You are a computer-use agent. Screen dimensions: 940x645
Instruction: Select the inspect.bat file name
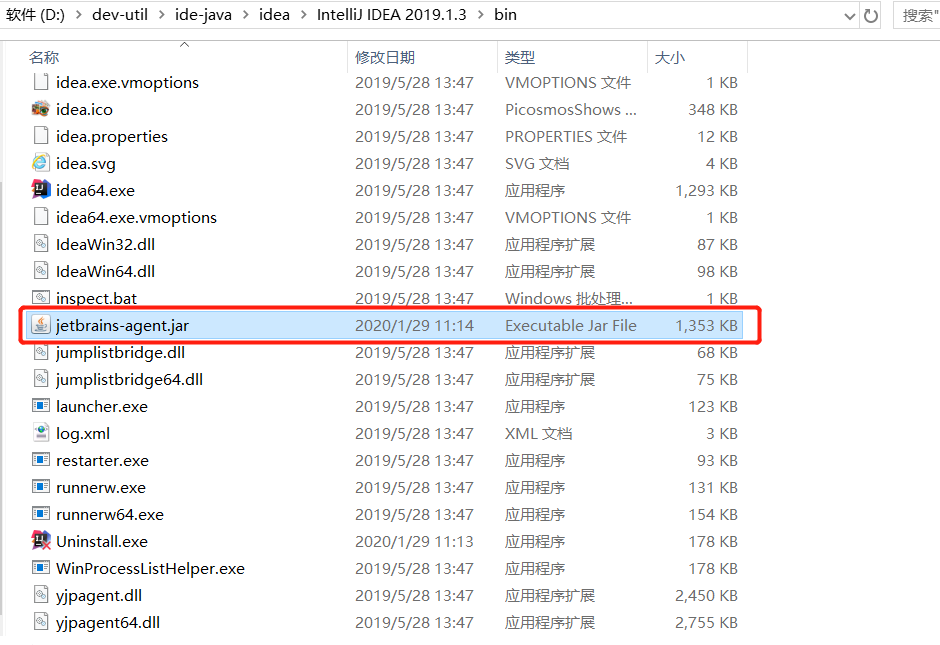[x=96, y=299]
